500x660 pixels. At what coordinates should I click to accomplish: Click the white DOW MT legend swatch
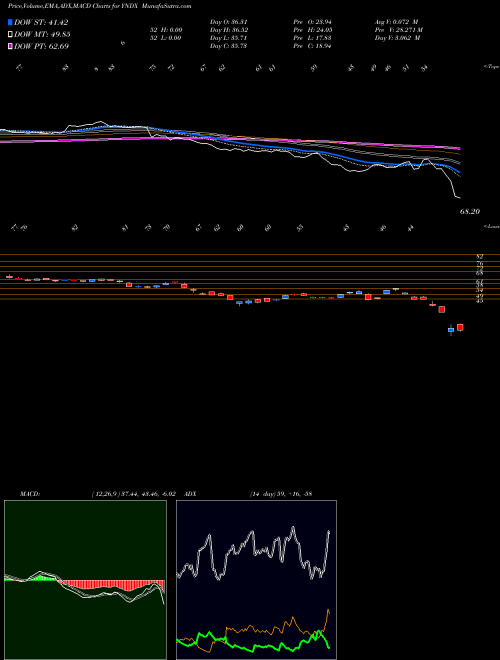pyautogui.click(x=10, y=35)
